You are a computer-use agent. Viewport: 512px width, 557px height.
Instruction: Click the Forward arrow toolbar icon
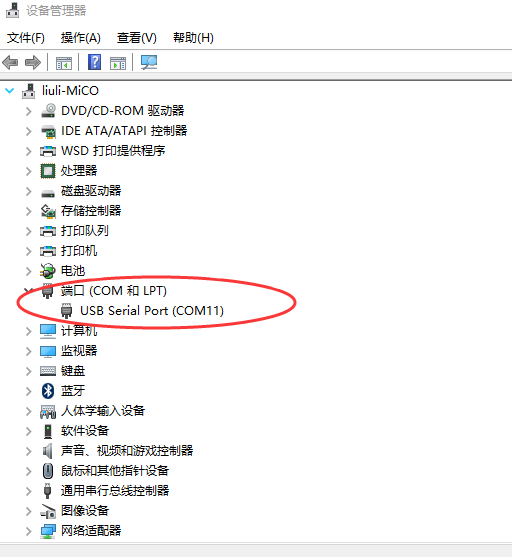point(33,63)
